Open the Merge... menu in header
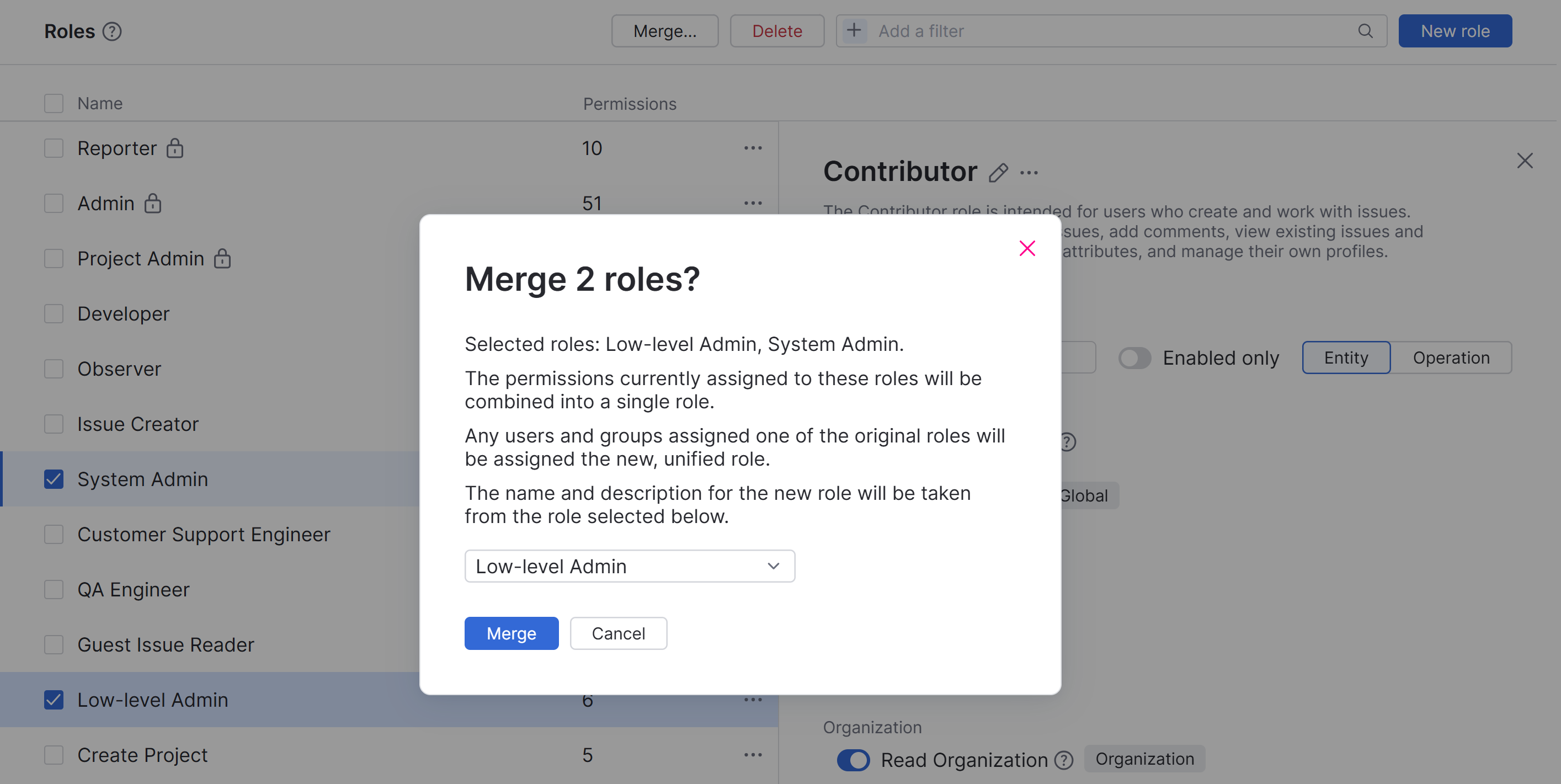1561x784 pixels. (665, 31)
